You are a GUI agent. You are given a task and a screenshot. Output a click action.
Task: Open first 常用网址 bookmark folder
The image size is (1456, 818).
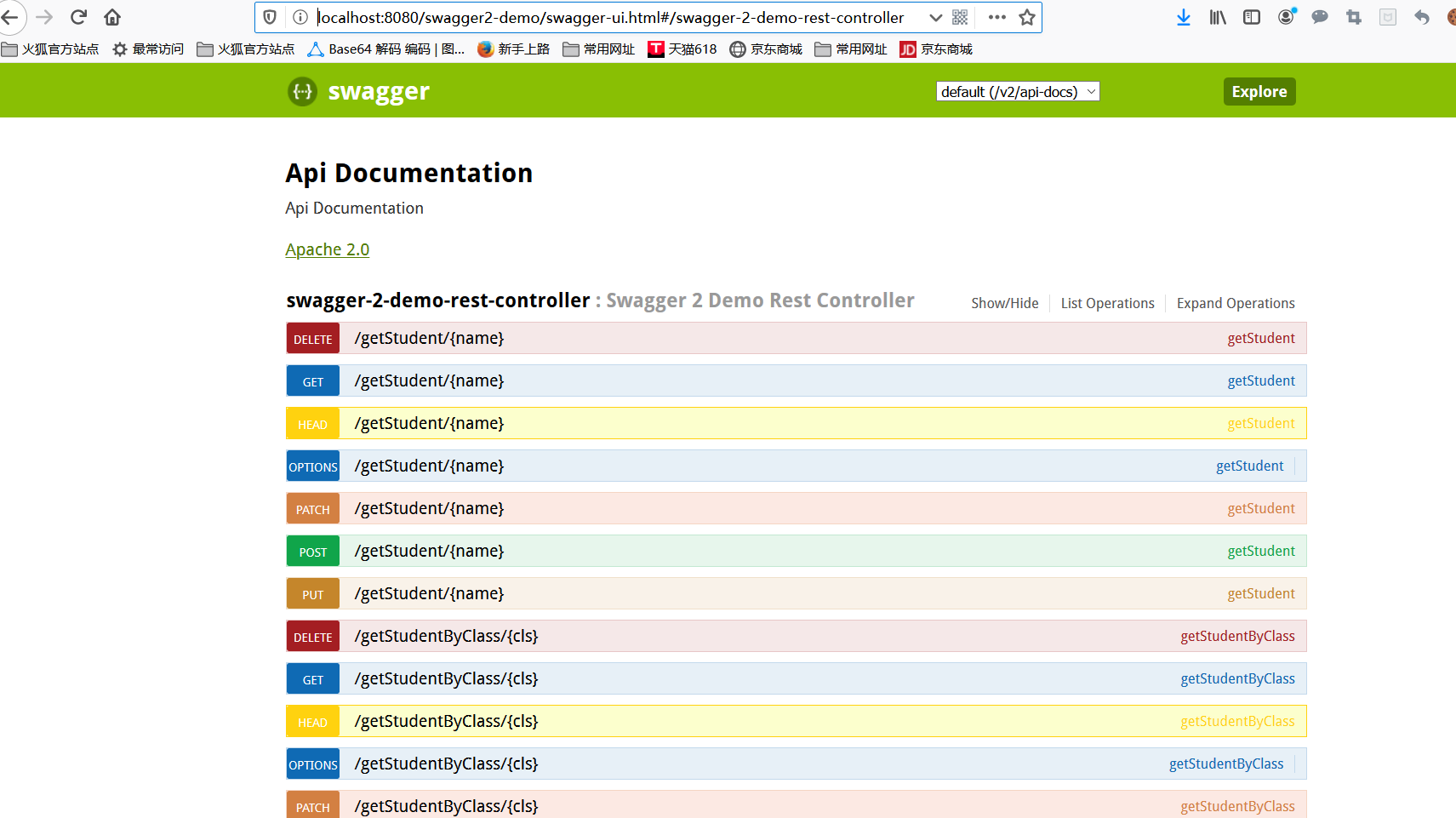599,49
